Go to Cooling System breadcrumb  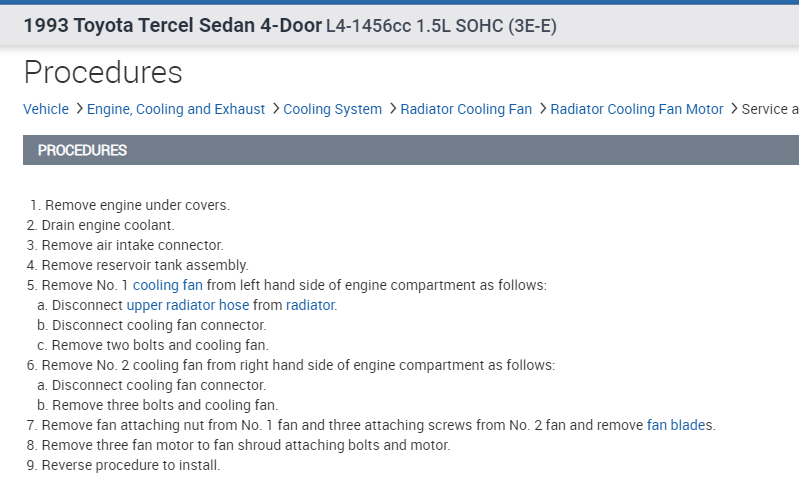(333, 109)
